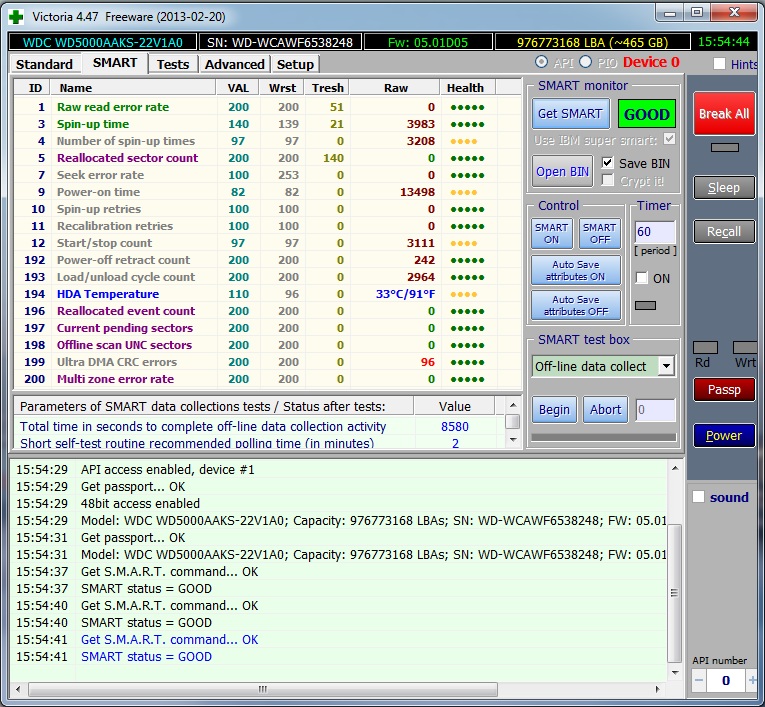Click the log horizontal scrollbar thumb

coord(263,689)
